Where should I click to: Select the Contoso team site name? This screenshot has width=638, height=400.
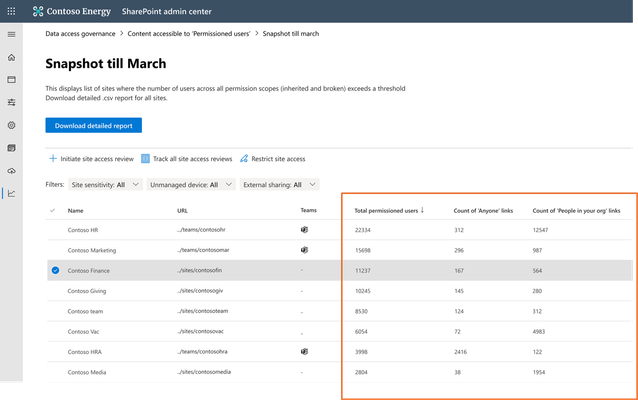(x=85, y=311)
